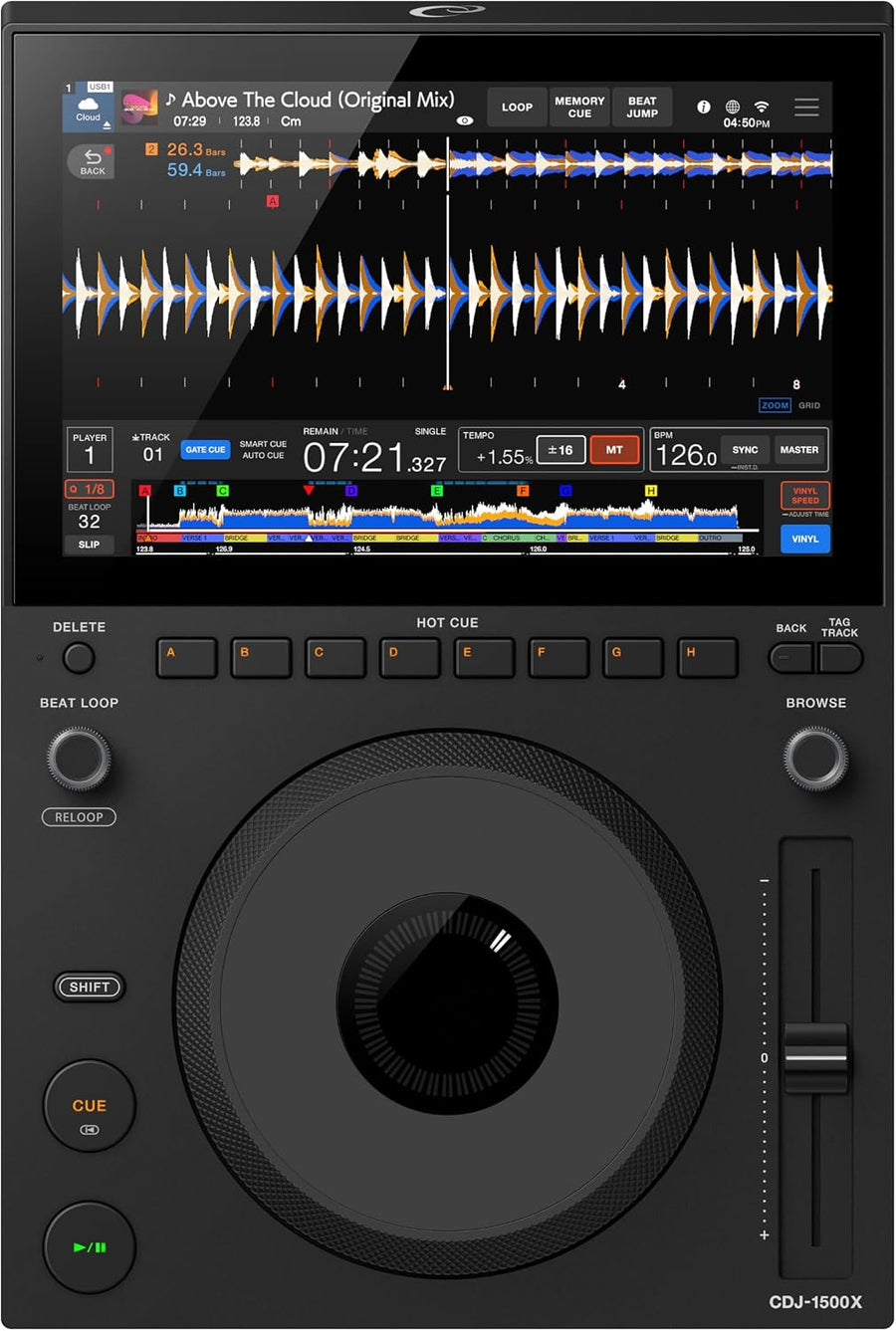Image resolution: width=896 pixels, height=1331 pixels.
Task: Toggle the VINYL SPEED adjust button
Action: [x=805, y=496]
